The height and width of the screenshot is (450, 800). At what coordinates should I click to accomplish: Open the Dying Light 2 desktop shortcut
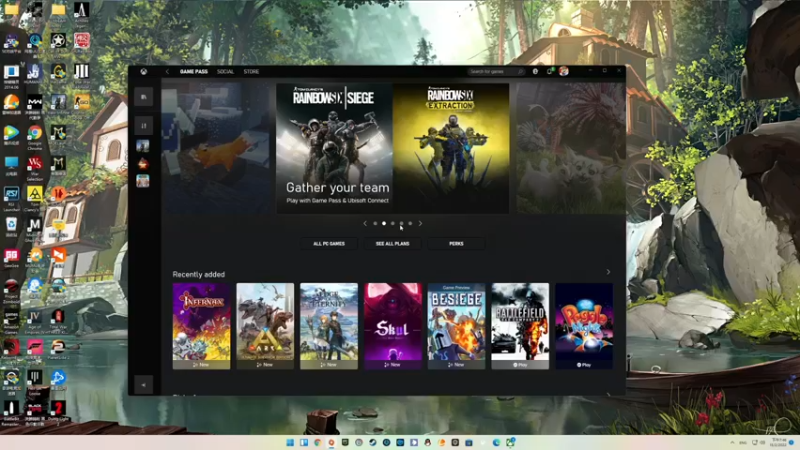(58, 412)
